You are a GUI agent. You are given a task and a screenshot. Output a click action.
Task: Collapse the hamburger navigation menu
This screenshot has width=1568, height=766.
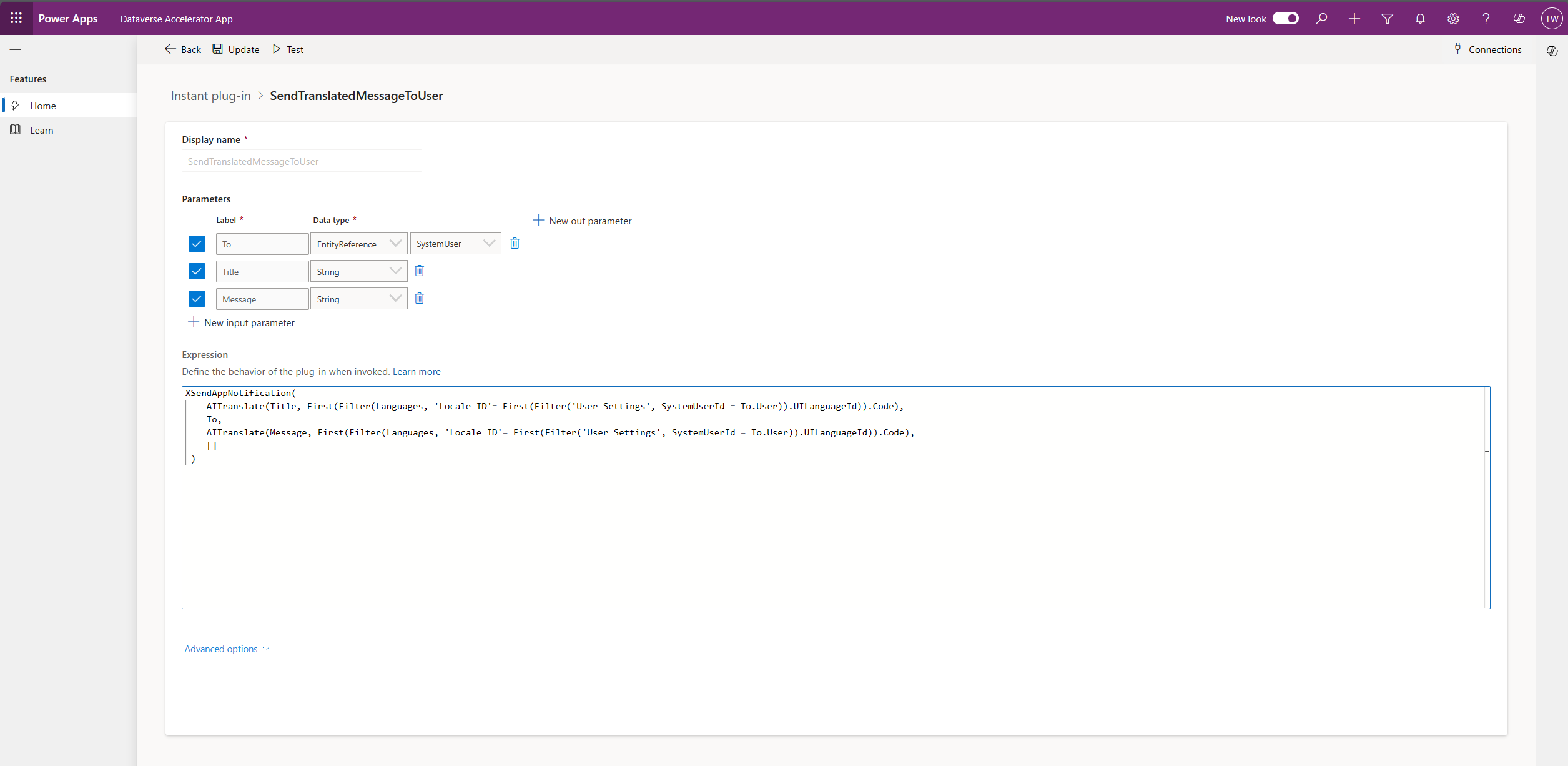click(16, 49)
